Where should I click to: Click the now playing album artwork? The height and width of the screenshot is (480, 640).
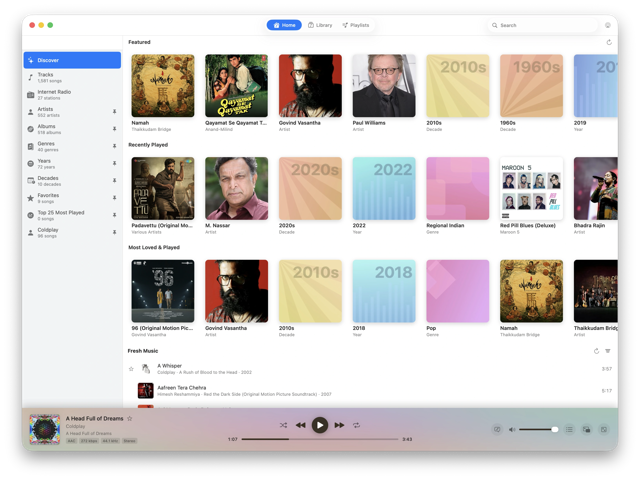44,429
